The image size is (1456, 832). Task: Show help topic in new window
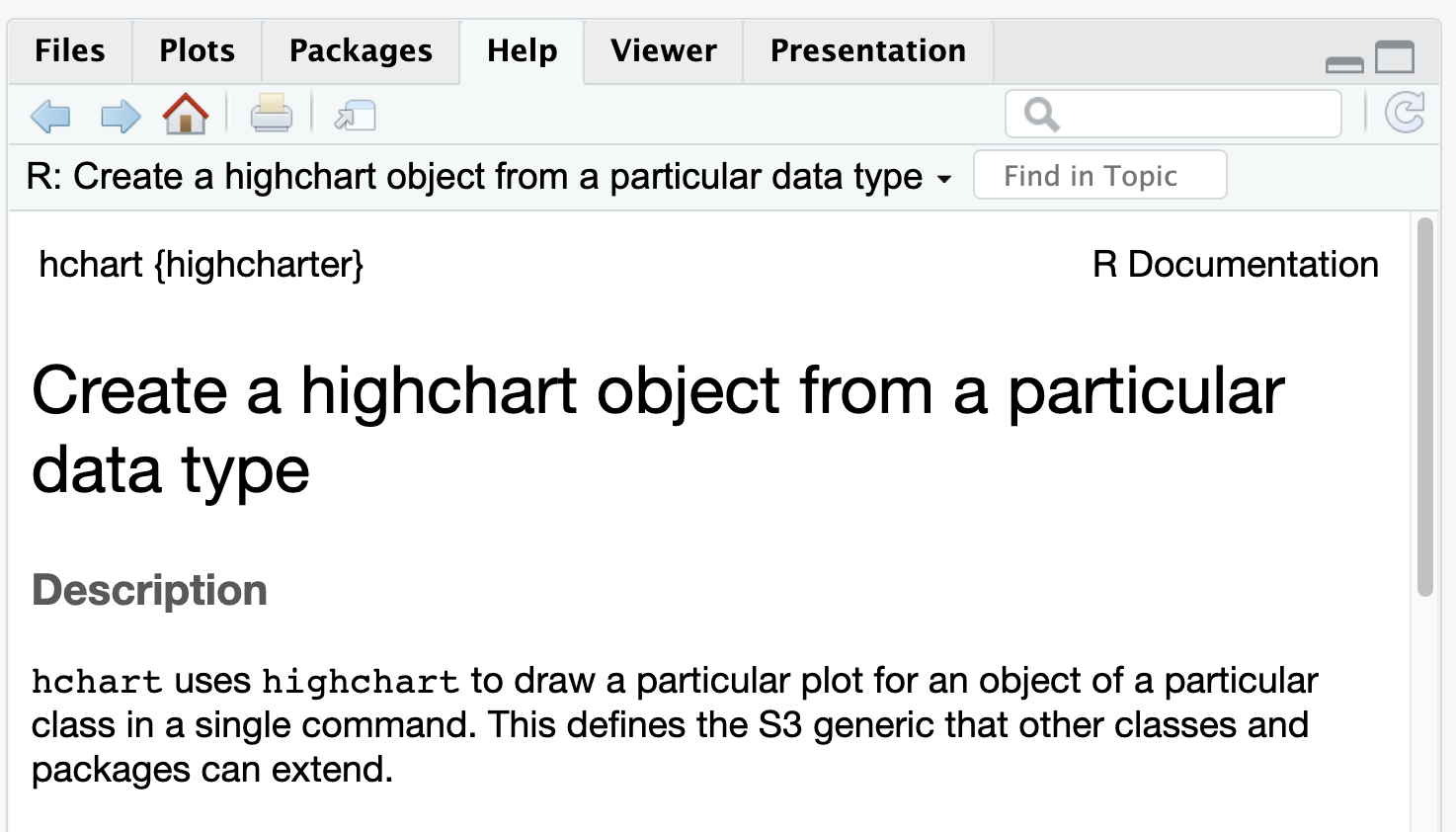click(x=355, y=116)
